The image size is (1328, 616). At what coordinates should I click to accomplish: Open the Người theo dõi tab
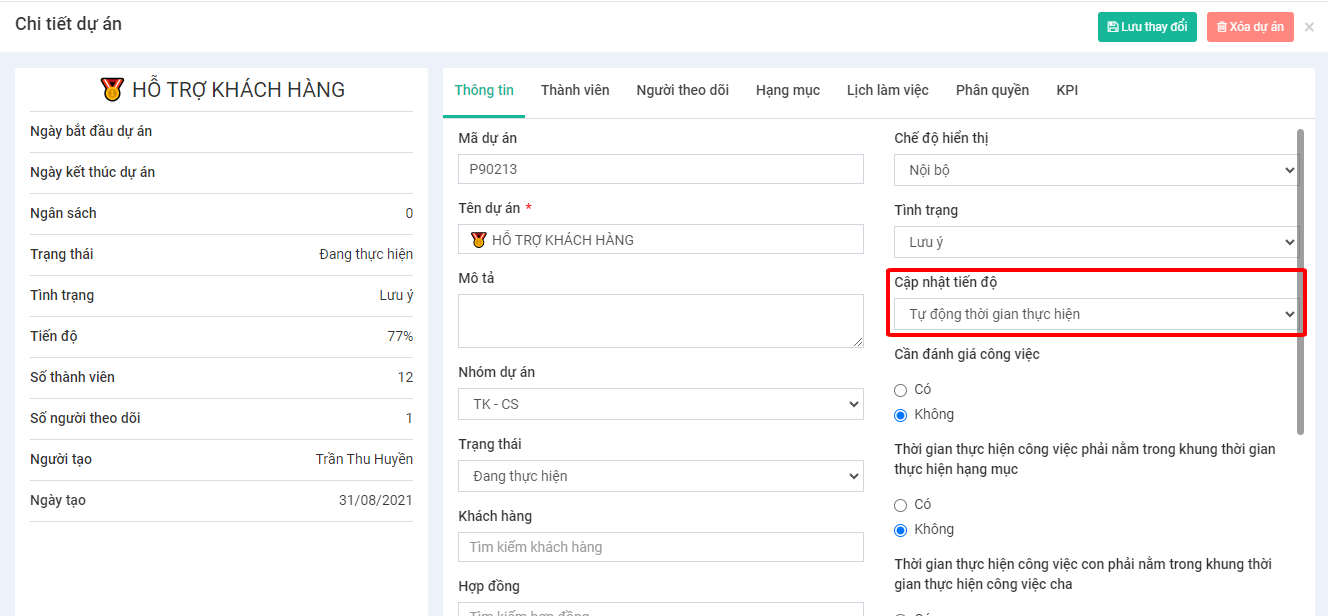tap(682, 90)
